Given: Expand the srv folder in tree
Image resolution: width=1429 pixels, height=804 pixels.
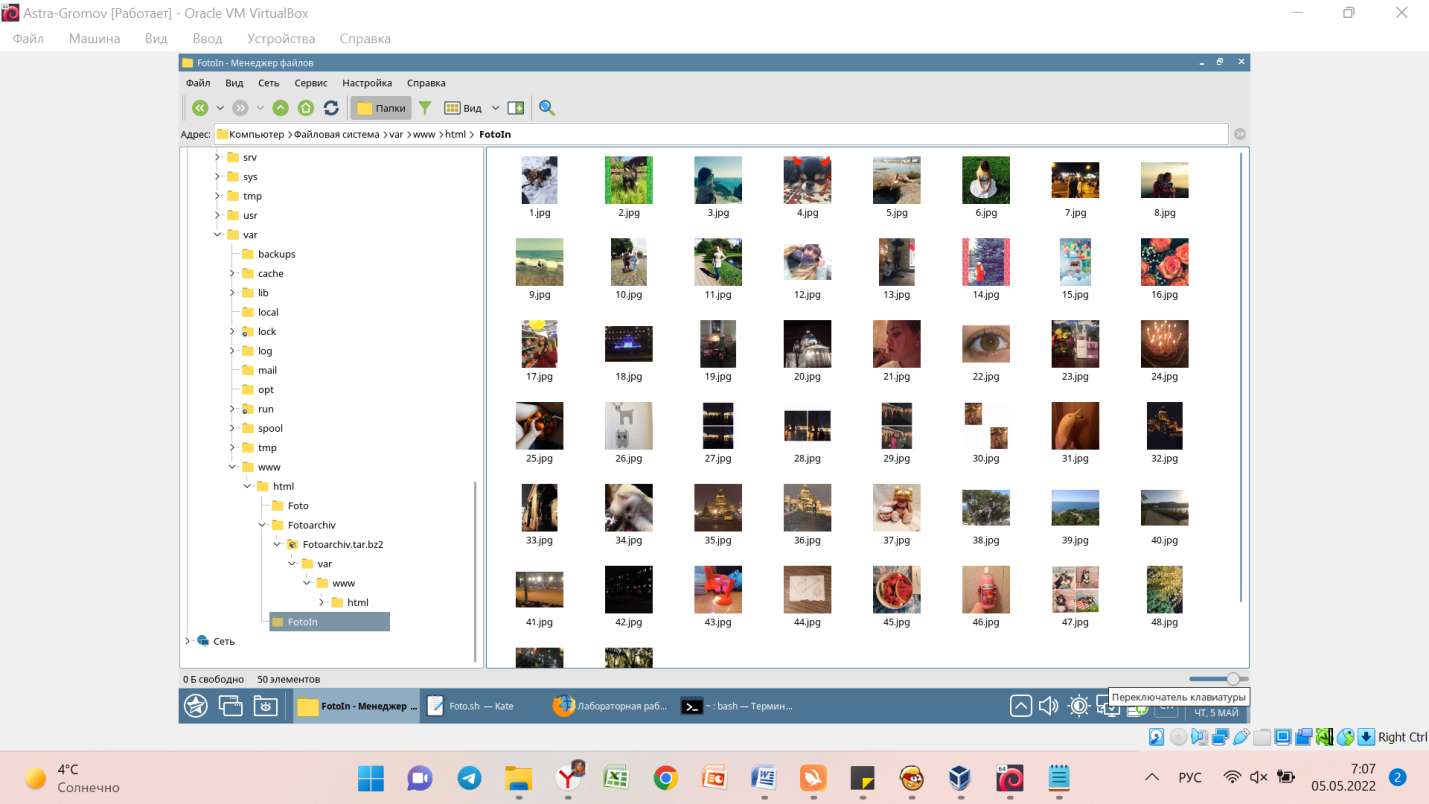Looking at the screenshot, I should coord(218,158).
